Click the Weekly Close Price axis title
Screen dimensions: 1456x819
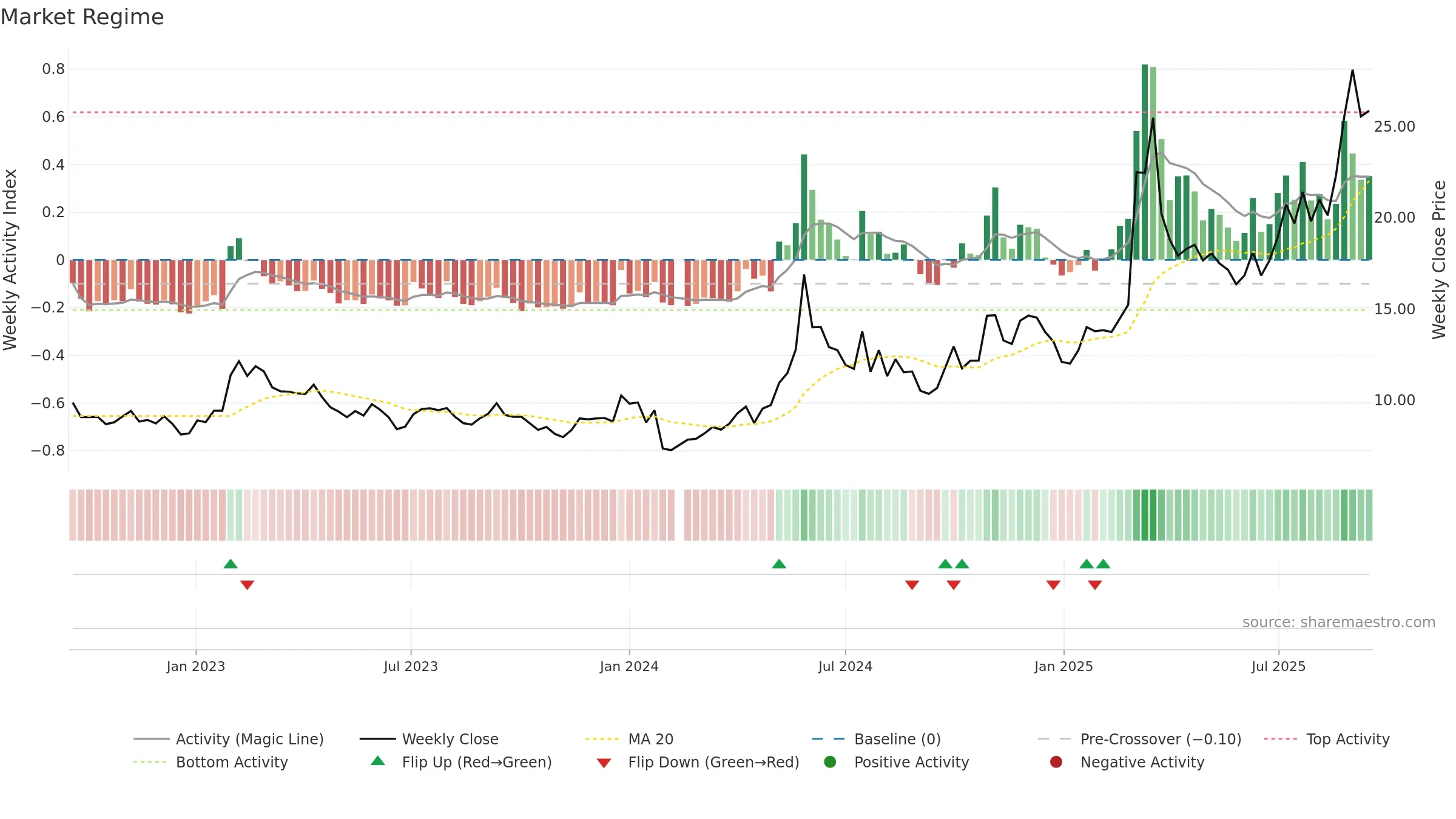click(1439, 260)
